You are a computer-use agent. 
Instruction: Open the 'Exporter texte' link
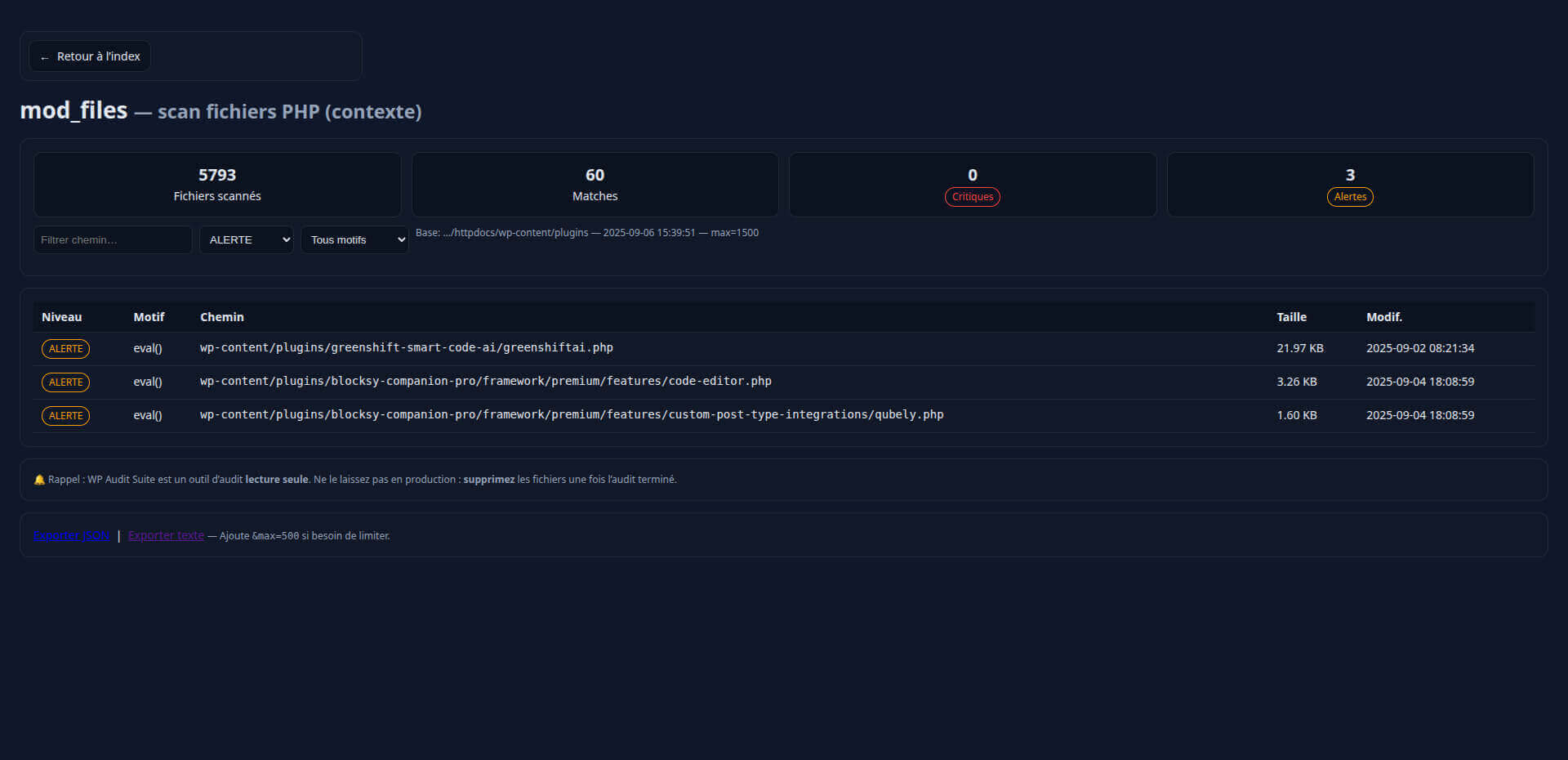coord(166,535)
